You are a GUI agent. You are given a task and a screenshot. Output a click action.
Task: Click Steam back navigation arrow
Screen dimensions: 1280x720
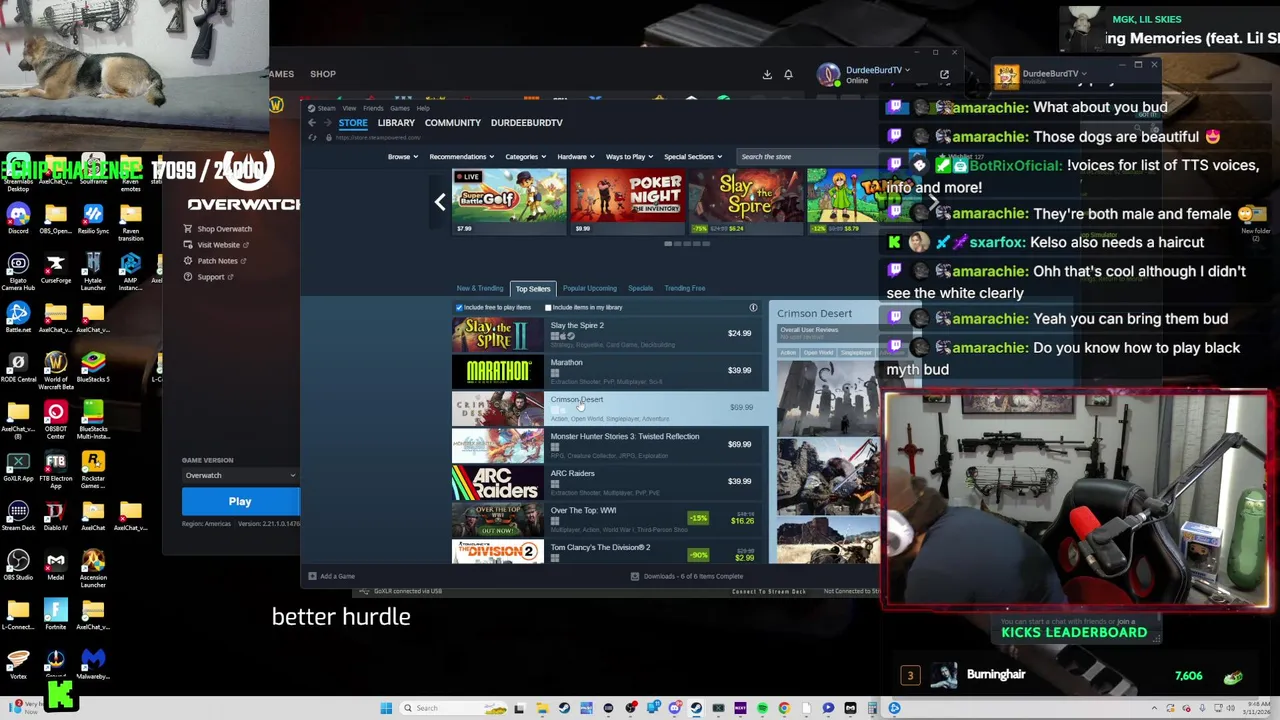[311, 122]
